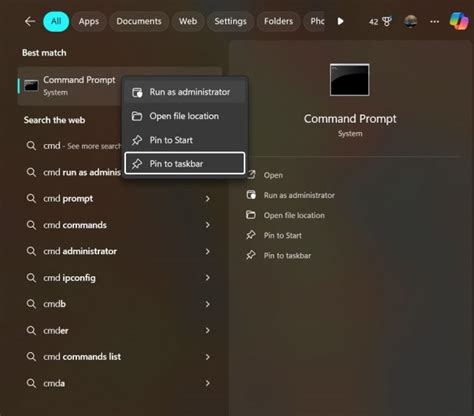Choose Pin to taskbar from context menu

[x=185, y=163]
